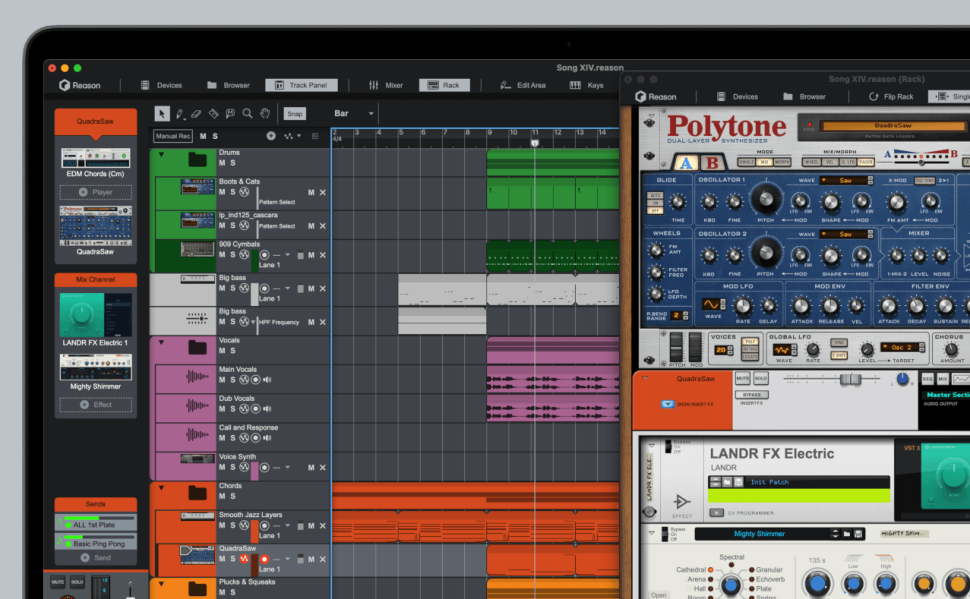Adjust the QuadraSaw mix channel level fader
The width and height of the screenshot is (970, 599).
tap(852, 379)
